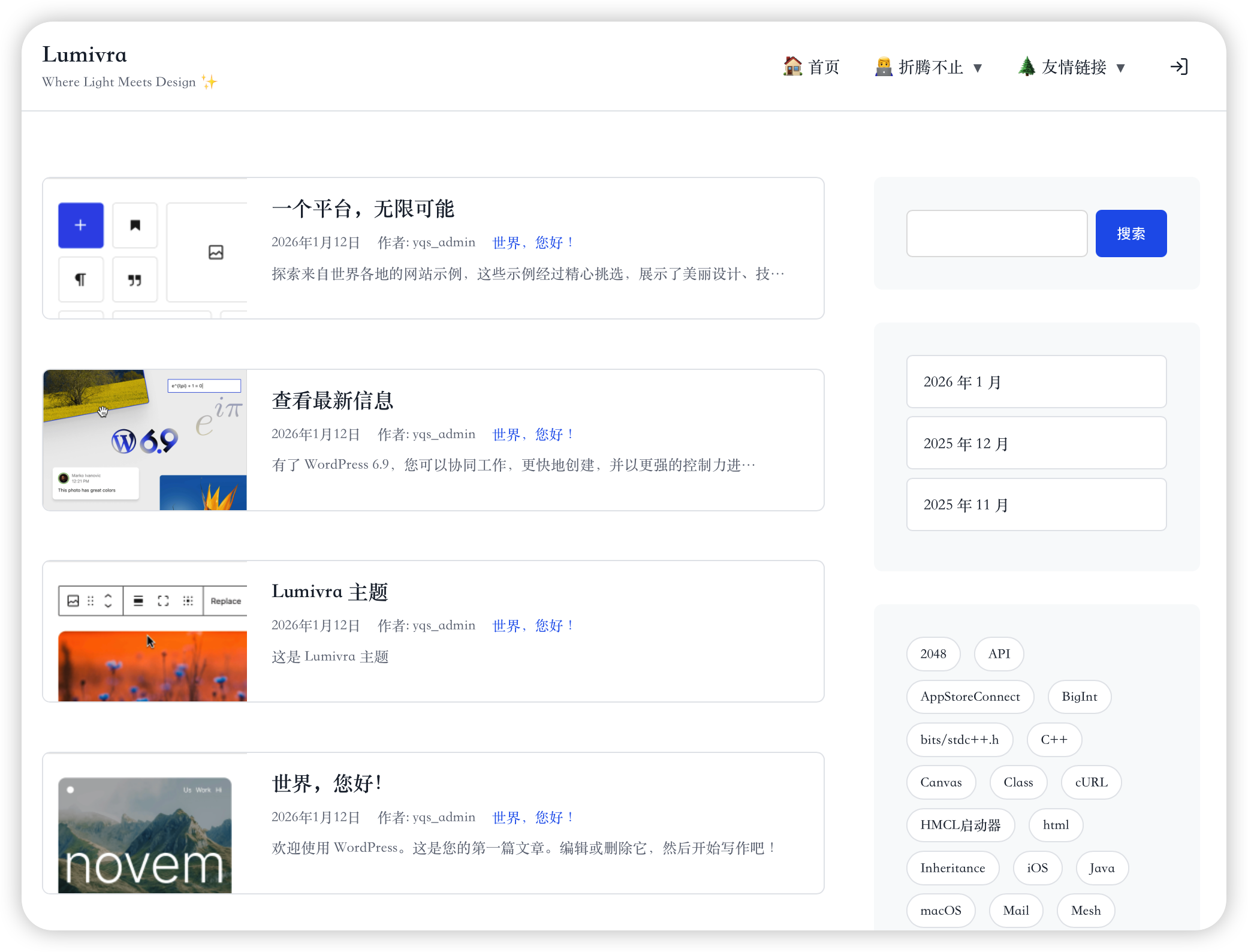Click the house icon next to 首页

793,67
